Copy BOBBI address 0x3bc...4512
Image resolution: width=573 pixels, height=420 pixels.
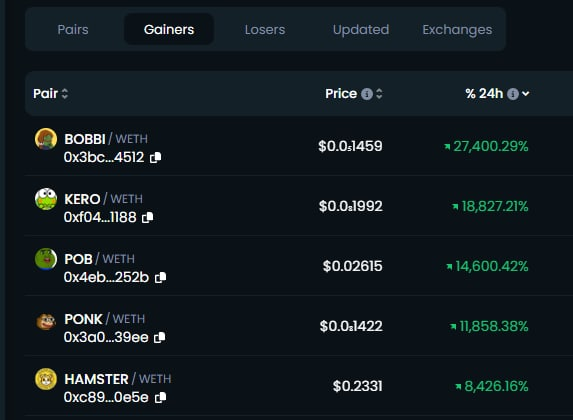(156, 157)
